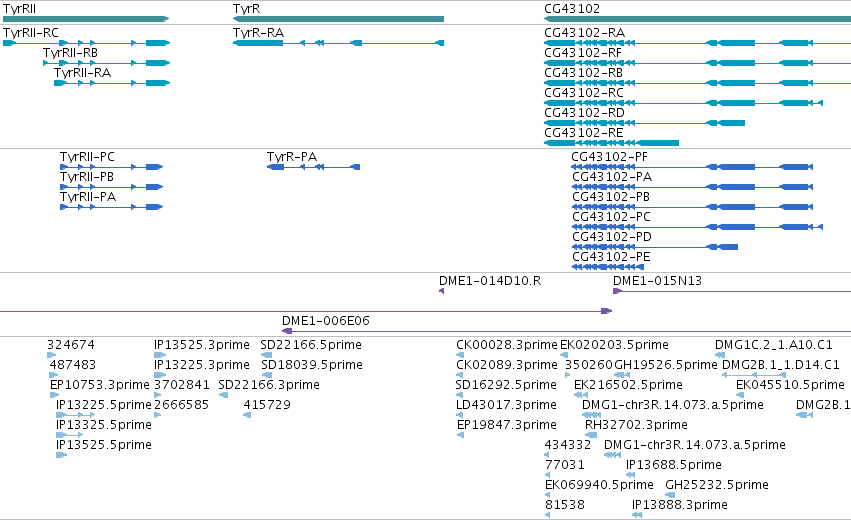
Task: Select the SD22166.3prime EST label
Action: [x=269, y=385]
